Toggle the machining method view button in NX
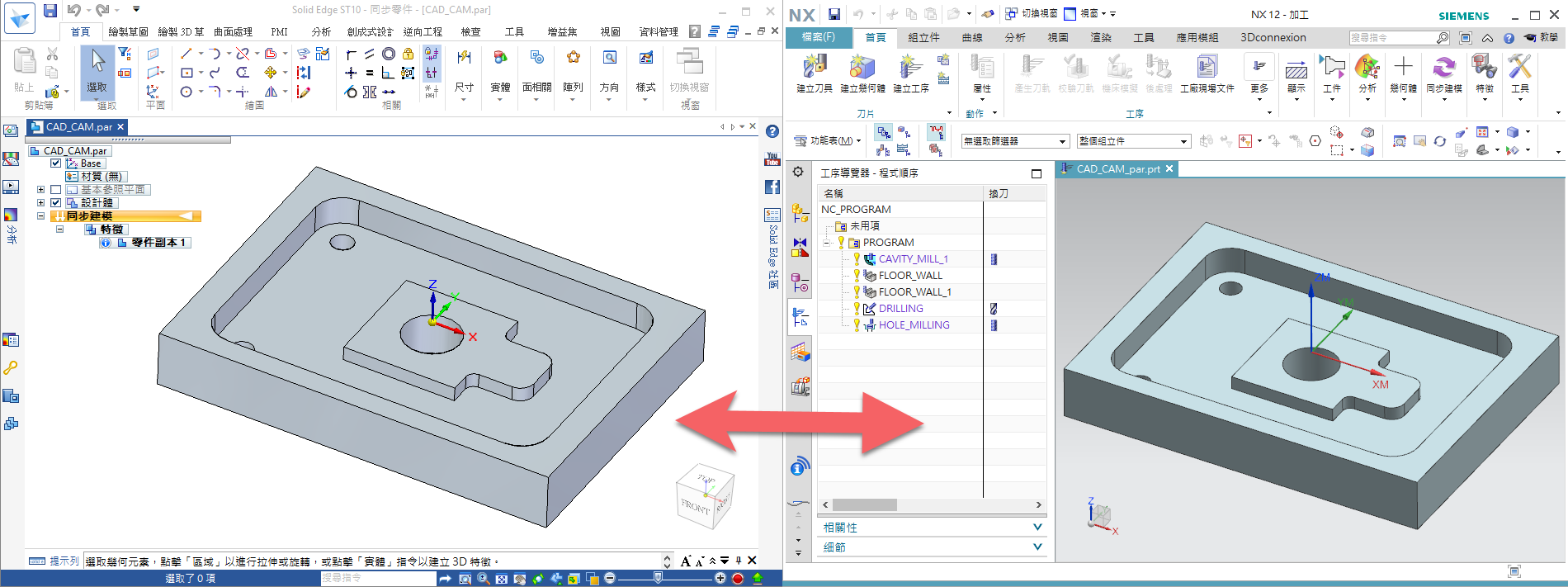Screen dimensions: 1568x587 point(904,150)
